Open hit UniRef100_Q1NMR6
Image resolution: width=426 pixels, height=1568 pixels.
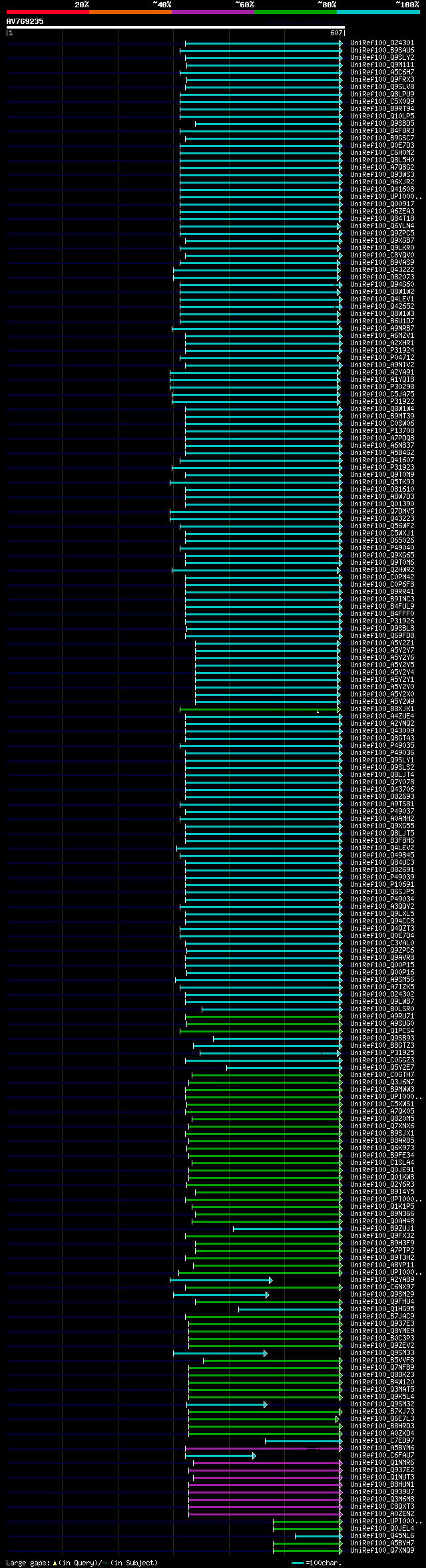382,1462
